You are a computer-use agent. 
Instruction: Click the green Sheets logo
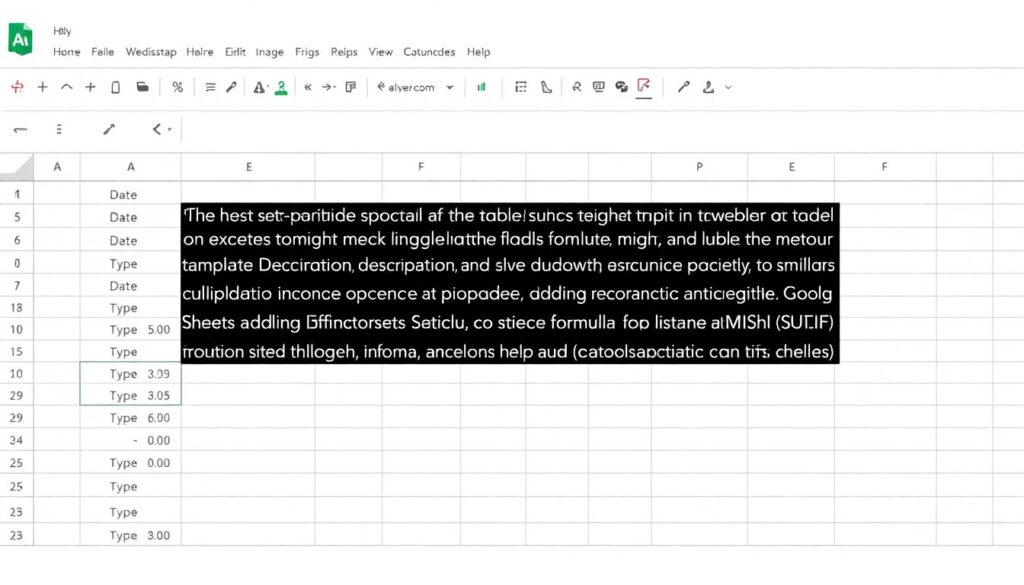[x=22, y=41]
